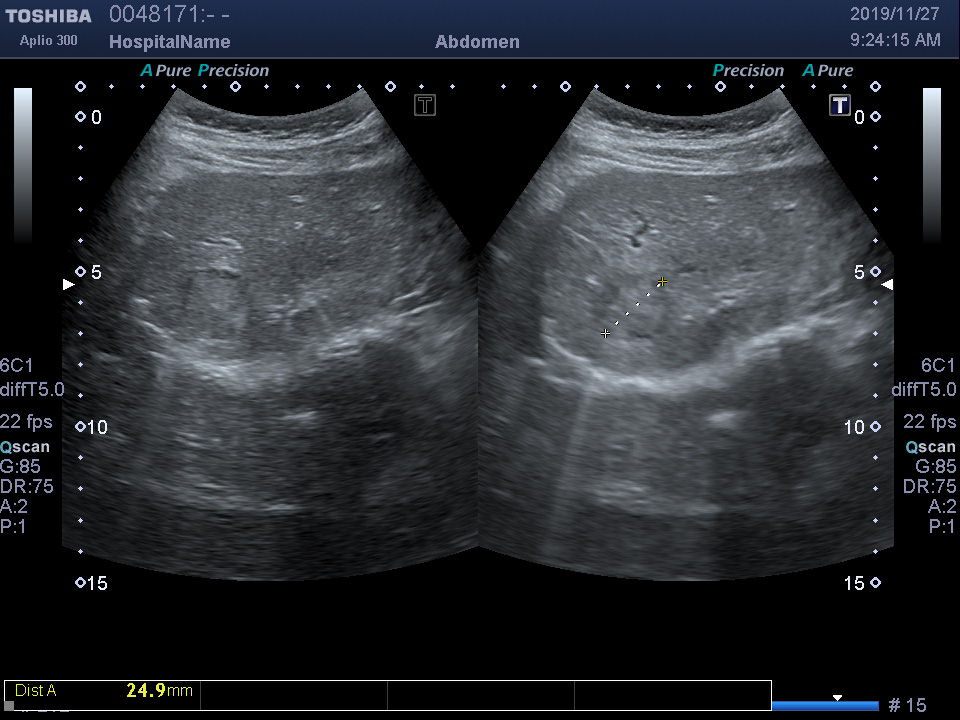Select the Dist A measurement cell
Screen dimensions: 960x720
[x=104, y=691]
